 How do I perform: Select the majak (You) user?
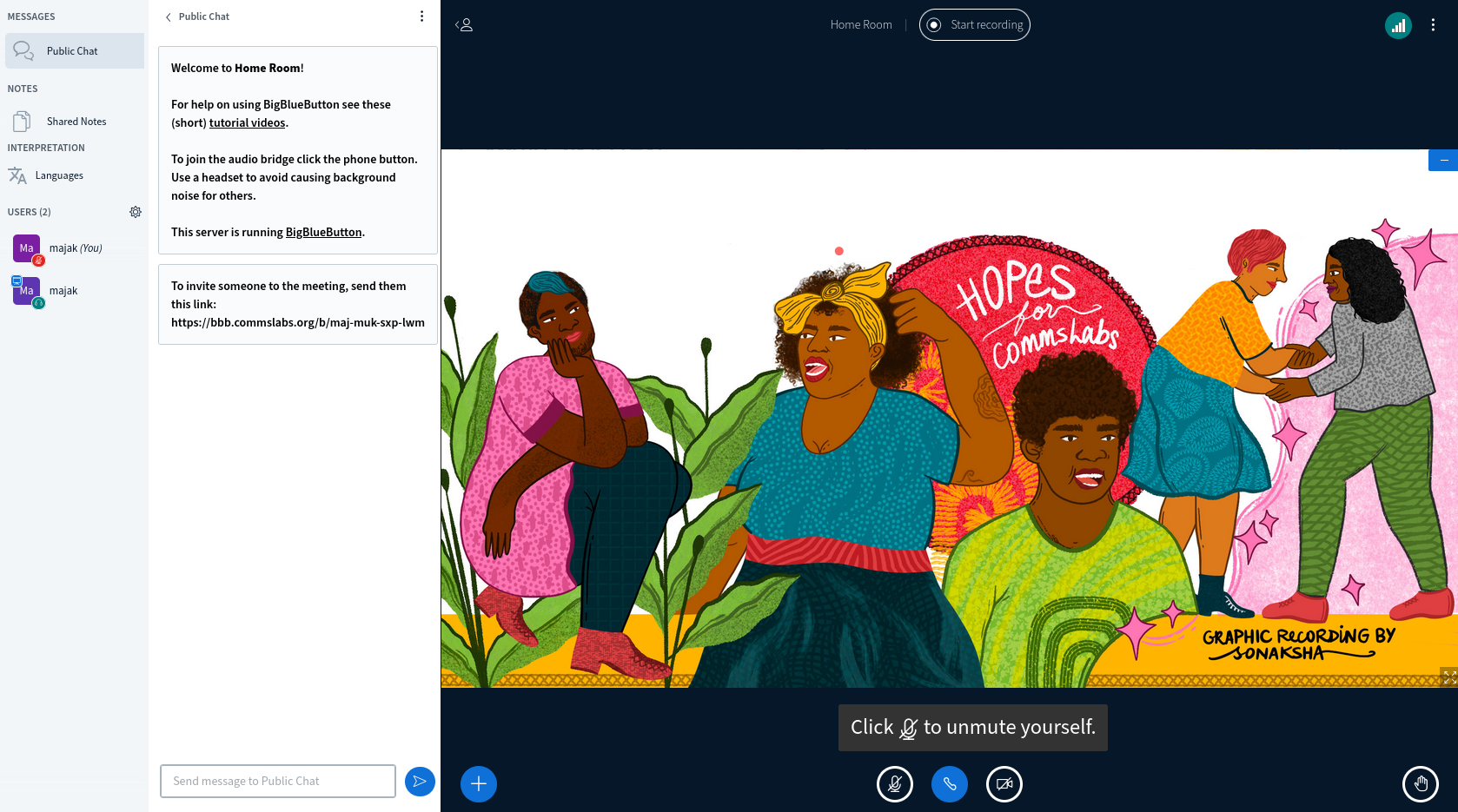(x=75, y=248)
